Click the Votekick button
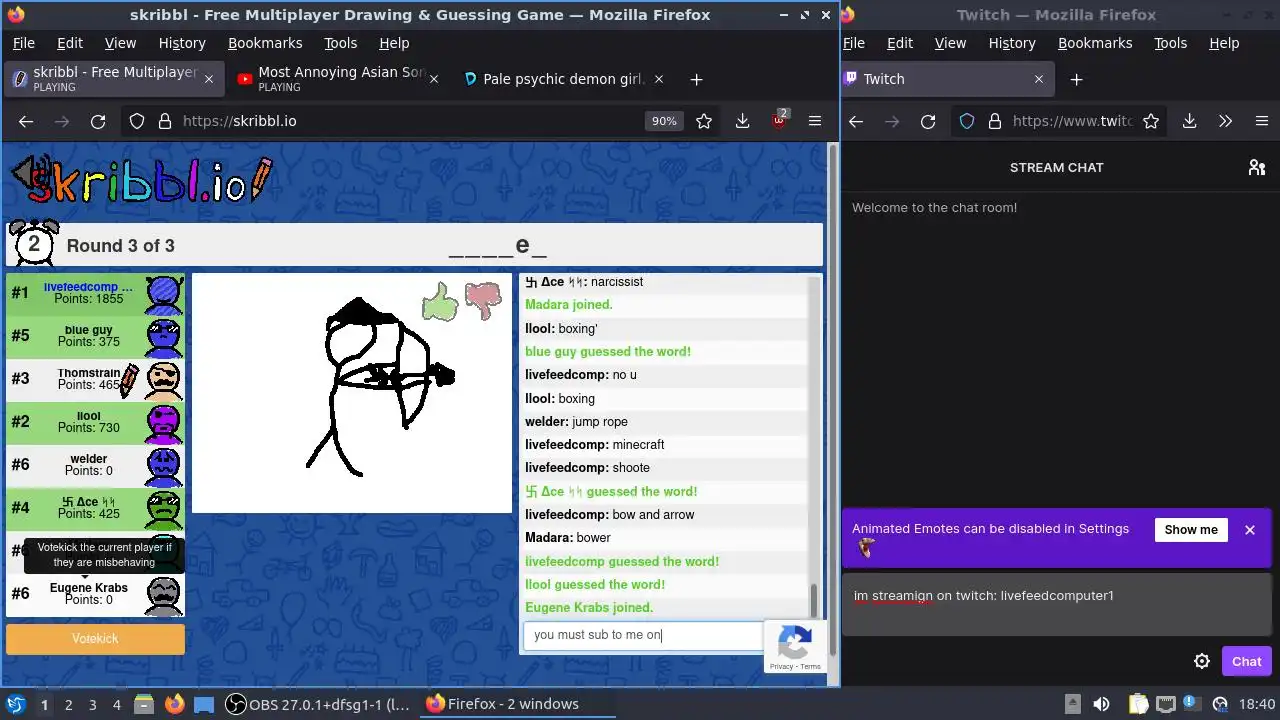This screenshot has height=720, width=1280. click(95, 638)
